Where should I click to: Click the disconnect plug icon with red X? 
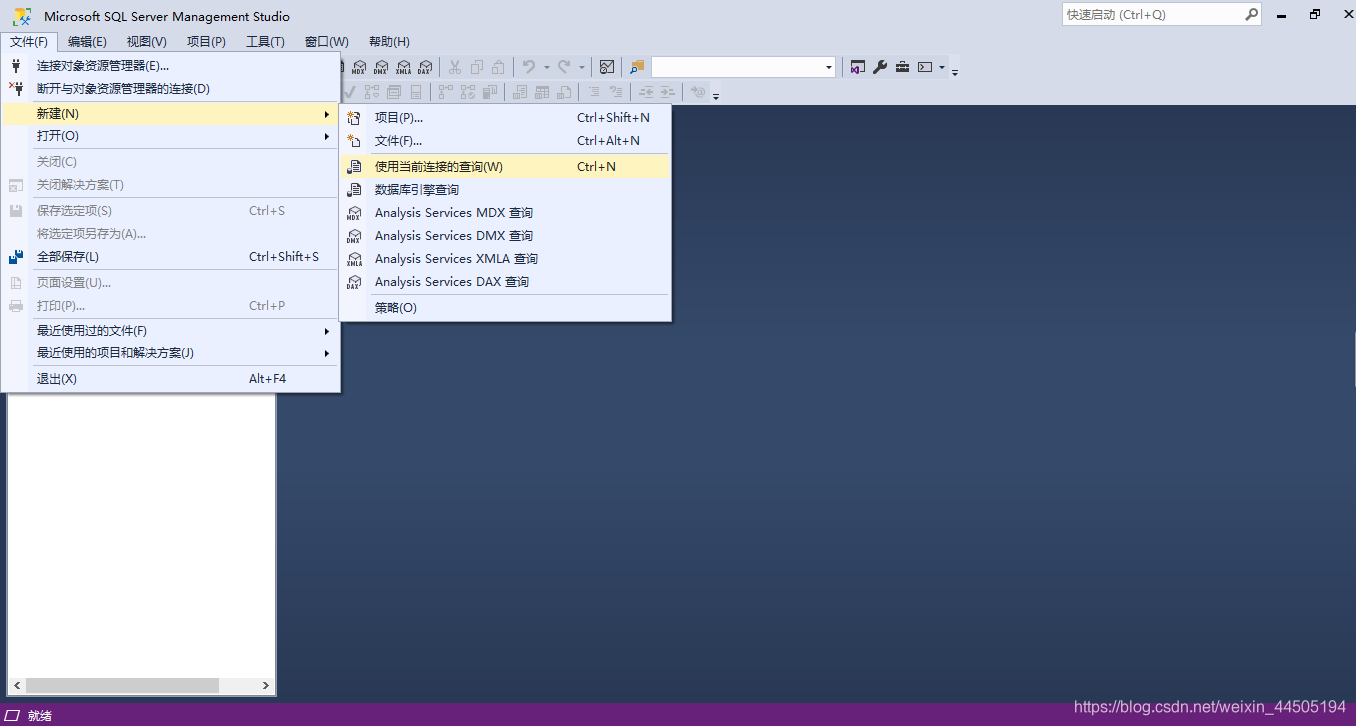point(15,88)
